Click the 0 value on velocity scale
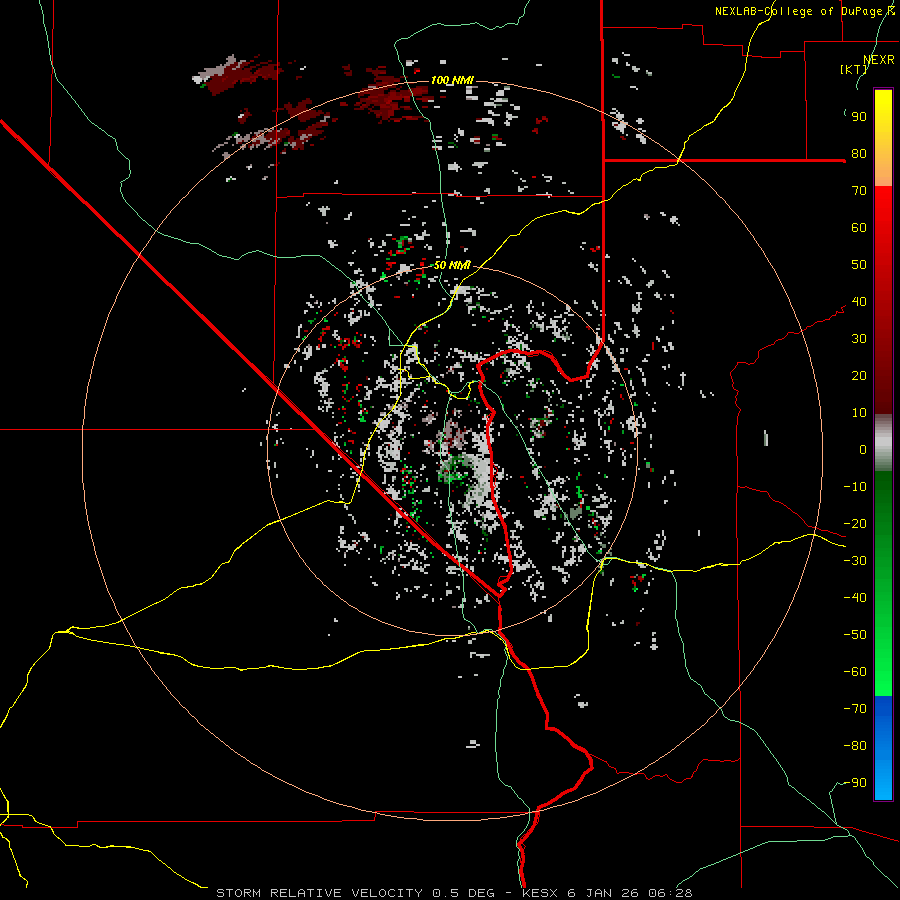The image size is (900, 900). coord(863,450)
